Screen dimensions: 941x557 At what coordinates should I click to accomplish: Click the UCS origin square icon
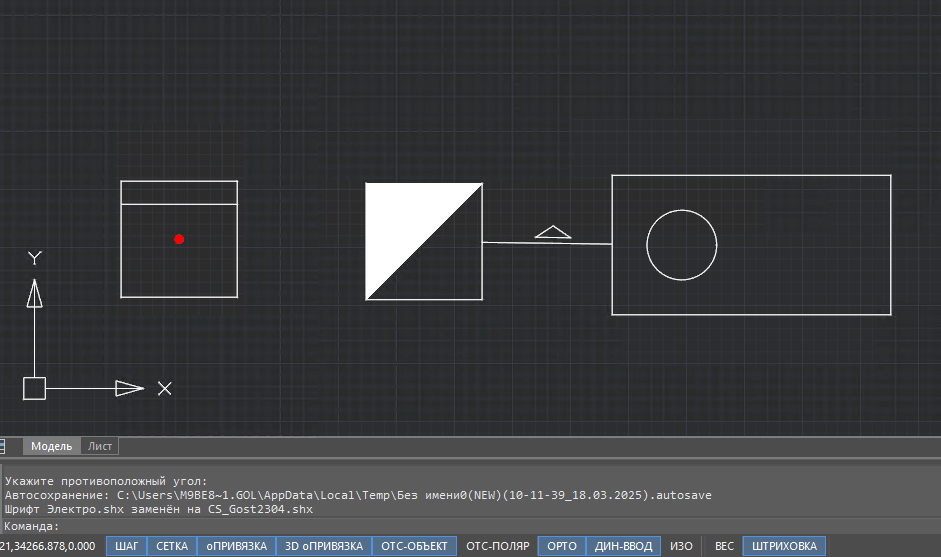[x=34, y=388]
